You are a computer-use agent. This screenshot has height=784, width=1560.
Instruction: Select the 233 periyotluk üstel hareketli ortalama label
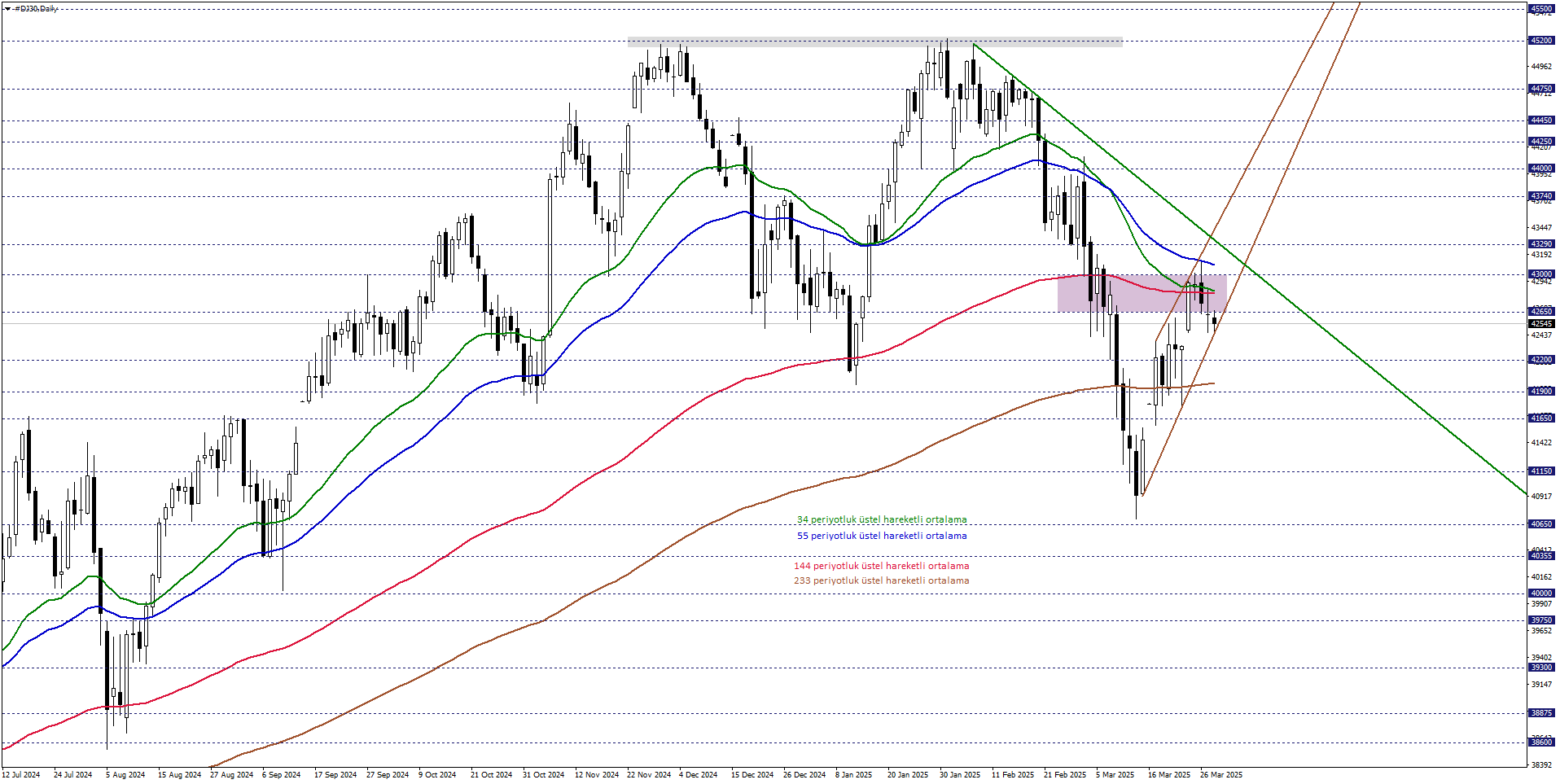tap(881, 580)
